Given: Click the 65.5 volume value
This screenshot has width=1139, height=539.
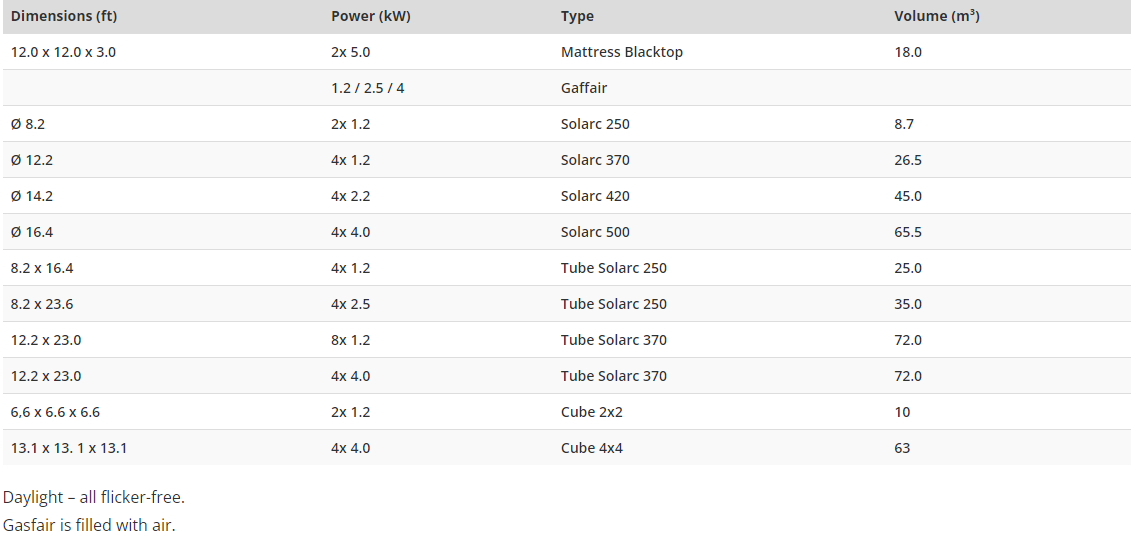Looking at the screenshot, I should (x=908, y=232).
